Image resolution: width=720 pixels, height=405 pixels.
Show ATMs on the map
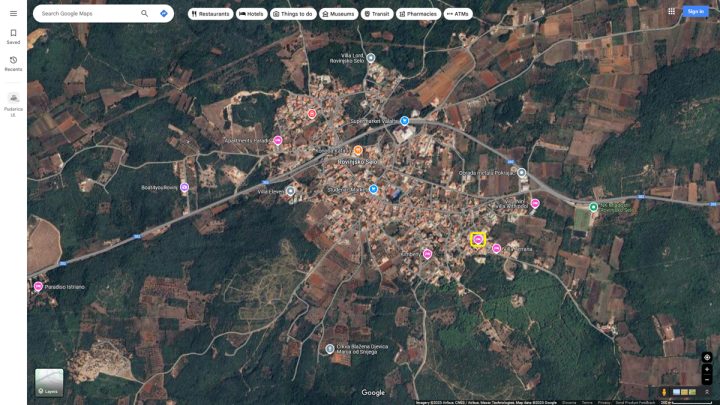tap(458, 14)
